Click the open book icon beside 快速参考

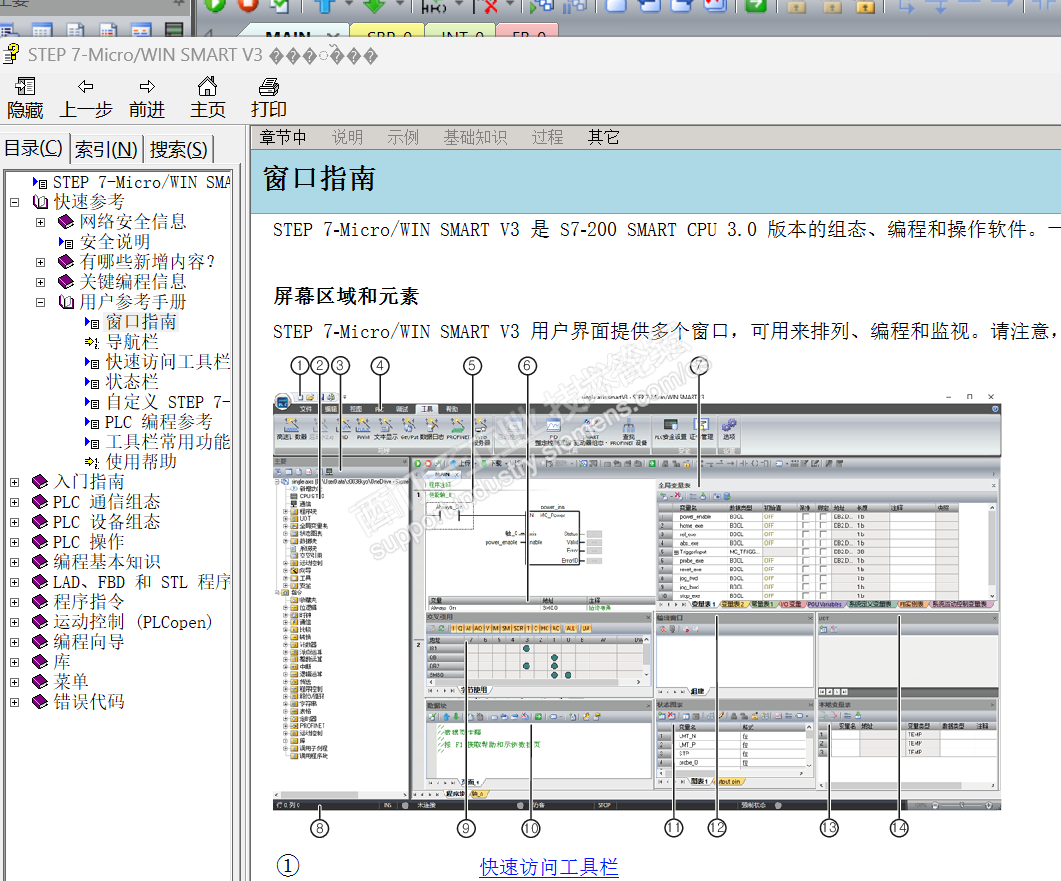pyautogui.click(x=41, y=202)
